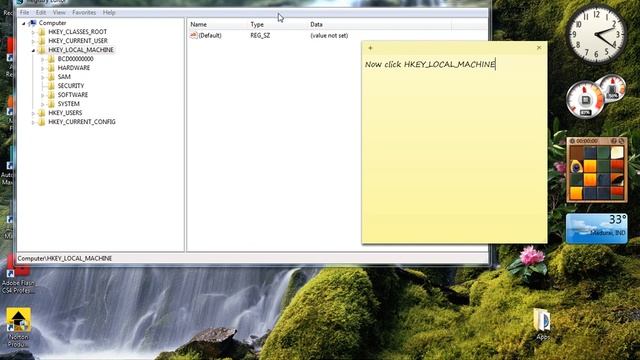
Task: Click the picture puzzle gadget
Action: coord(597,170)
